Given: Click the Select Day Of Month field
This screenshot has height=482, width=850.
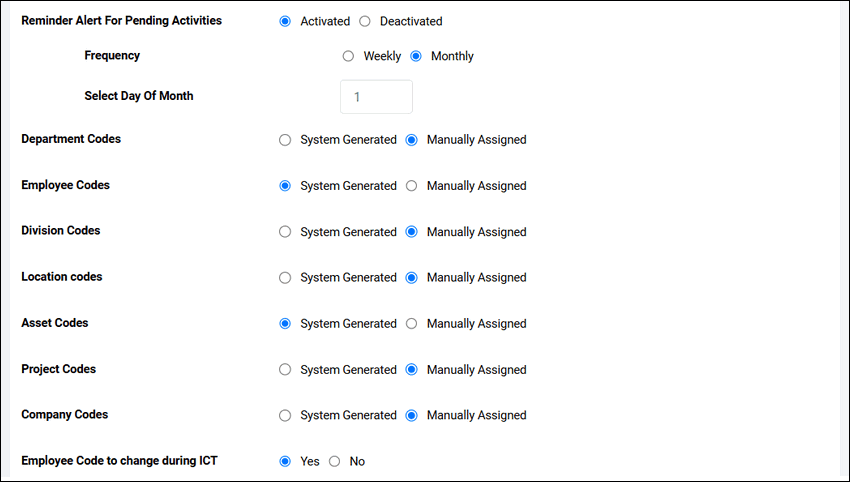Looking at the screenshot, I should pyautogui.click(x=376, y=97).
